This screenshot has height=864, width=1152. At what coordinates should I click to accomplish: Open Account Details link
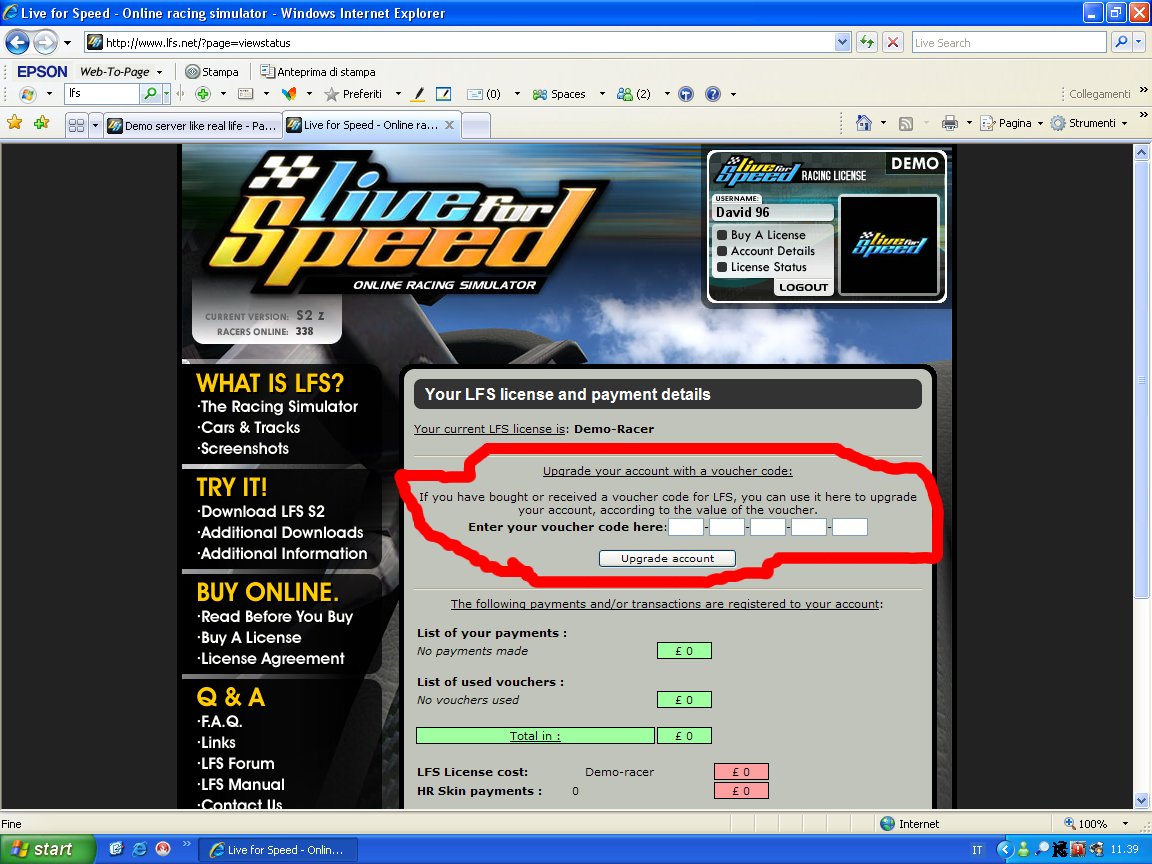coord(772,251)
